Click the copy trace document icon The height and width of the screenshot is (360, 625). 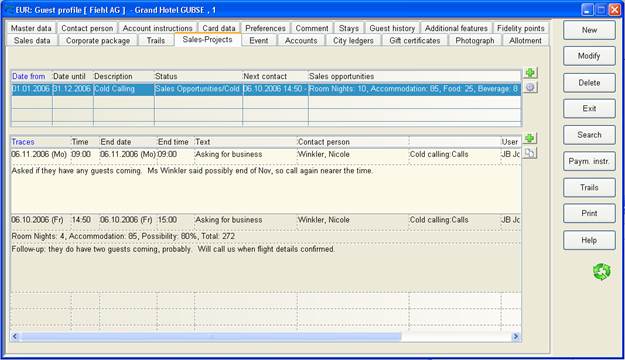(530, 153)
